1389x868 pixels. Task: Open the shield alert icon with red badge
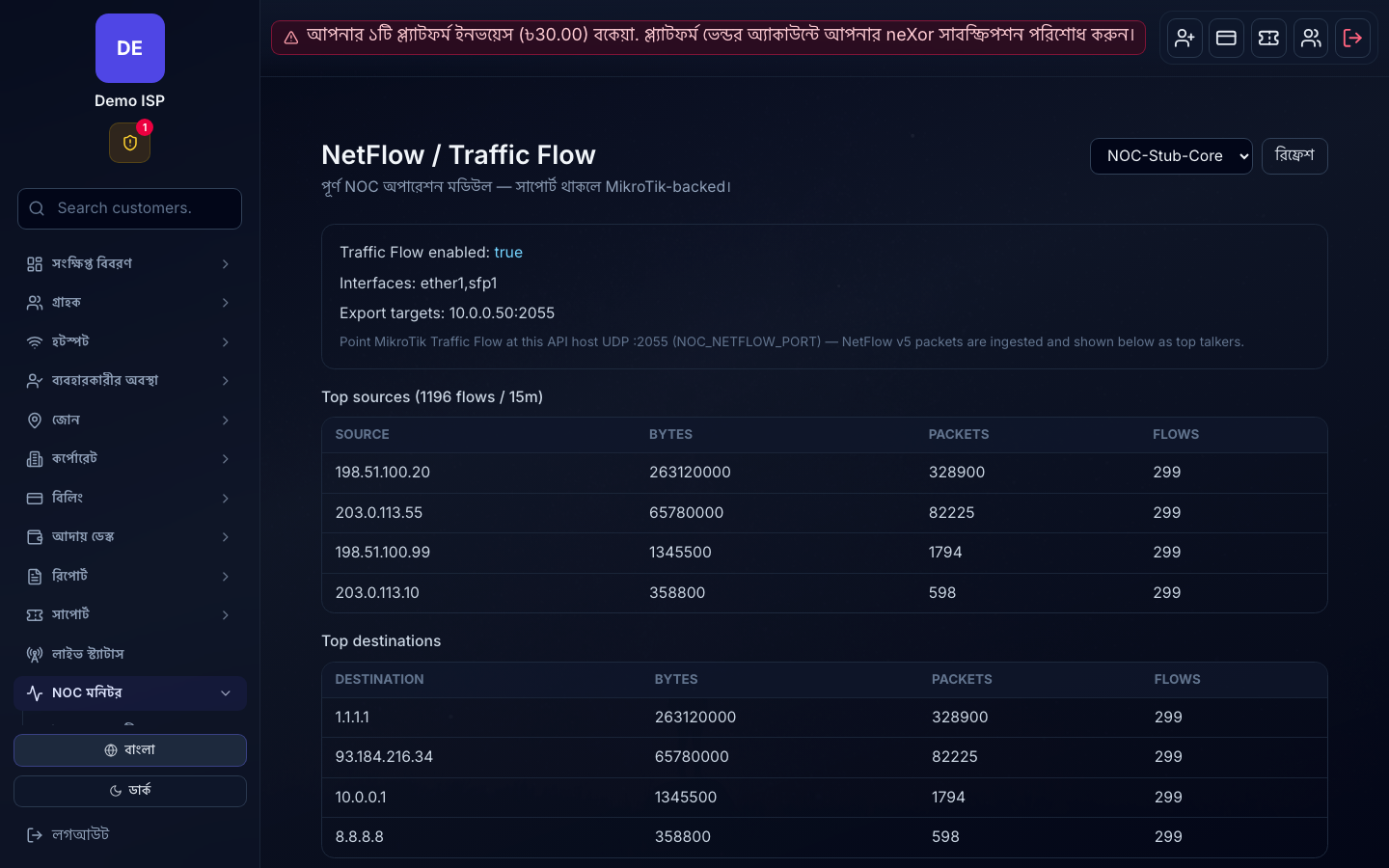[130, 143]
